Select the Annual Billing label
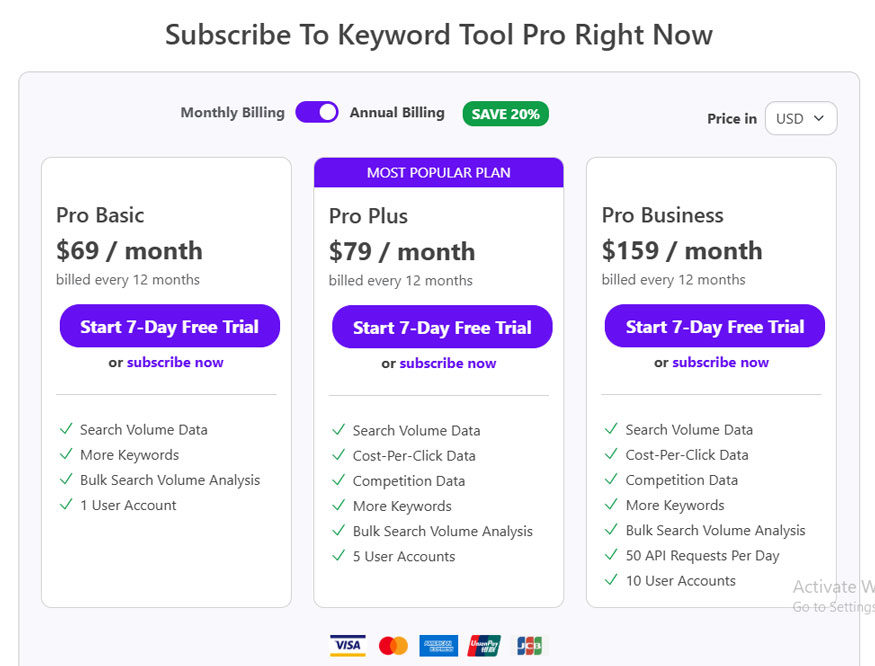 (397, 112)
